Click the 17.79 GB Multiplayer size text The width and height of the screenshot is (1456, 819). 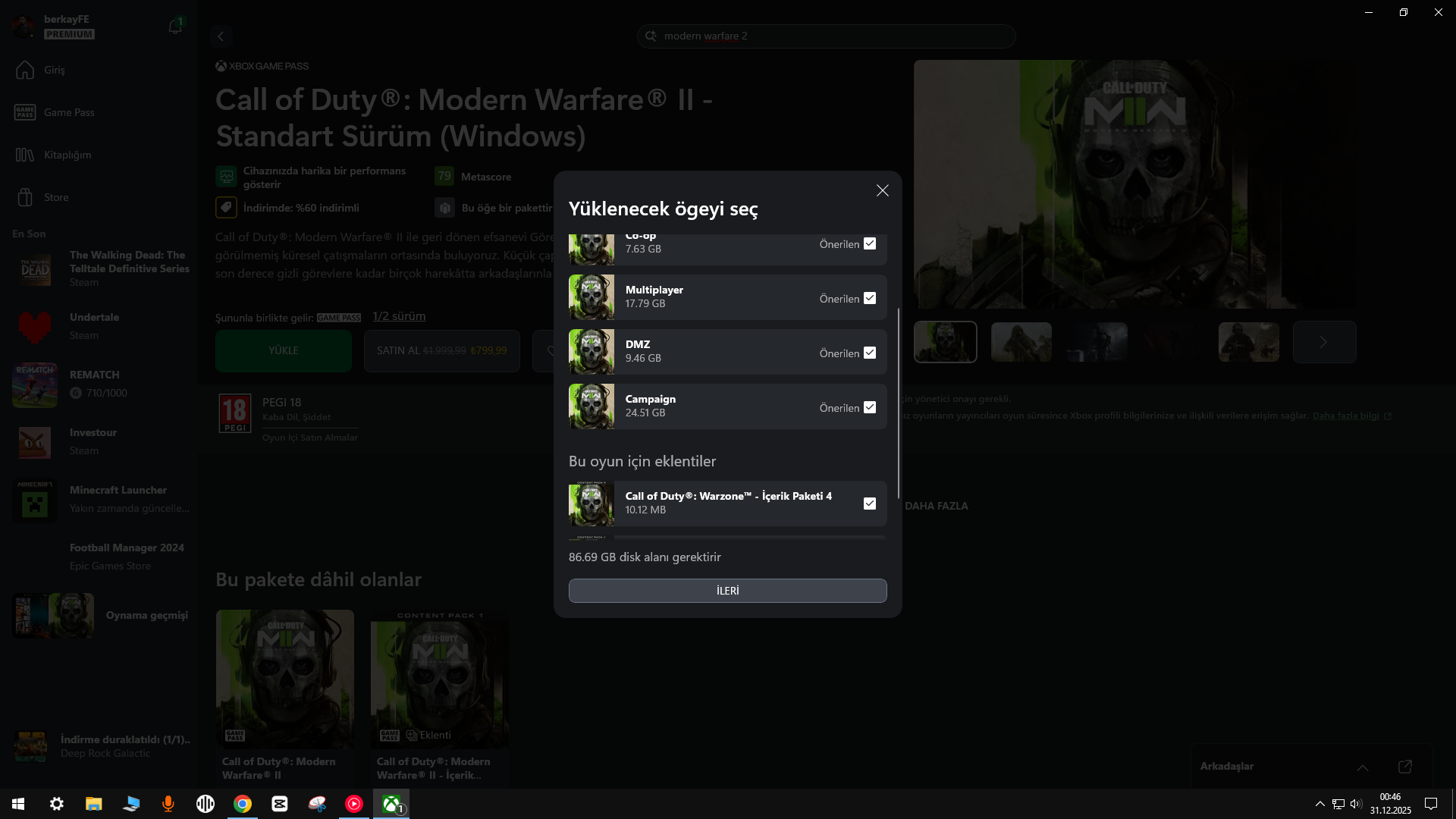pos(645,304)
